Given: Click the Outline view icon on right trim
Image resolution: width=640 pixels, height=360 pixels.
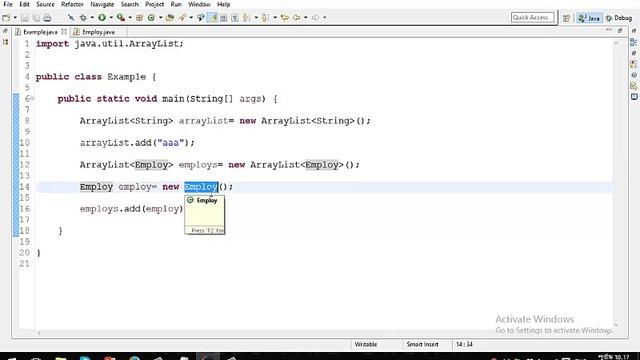Looking at the screenshot, I should [x=634, y=42].
